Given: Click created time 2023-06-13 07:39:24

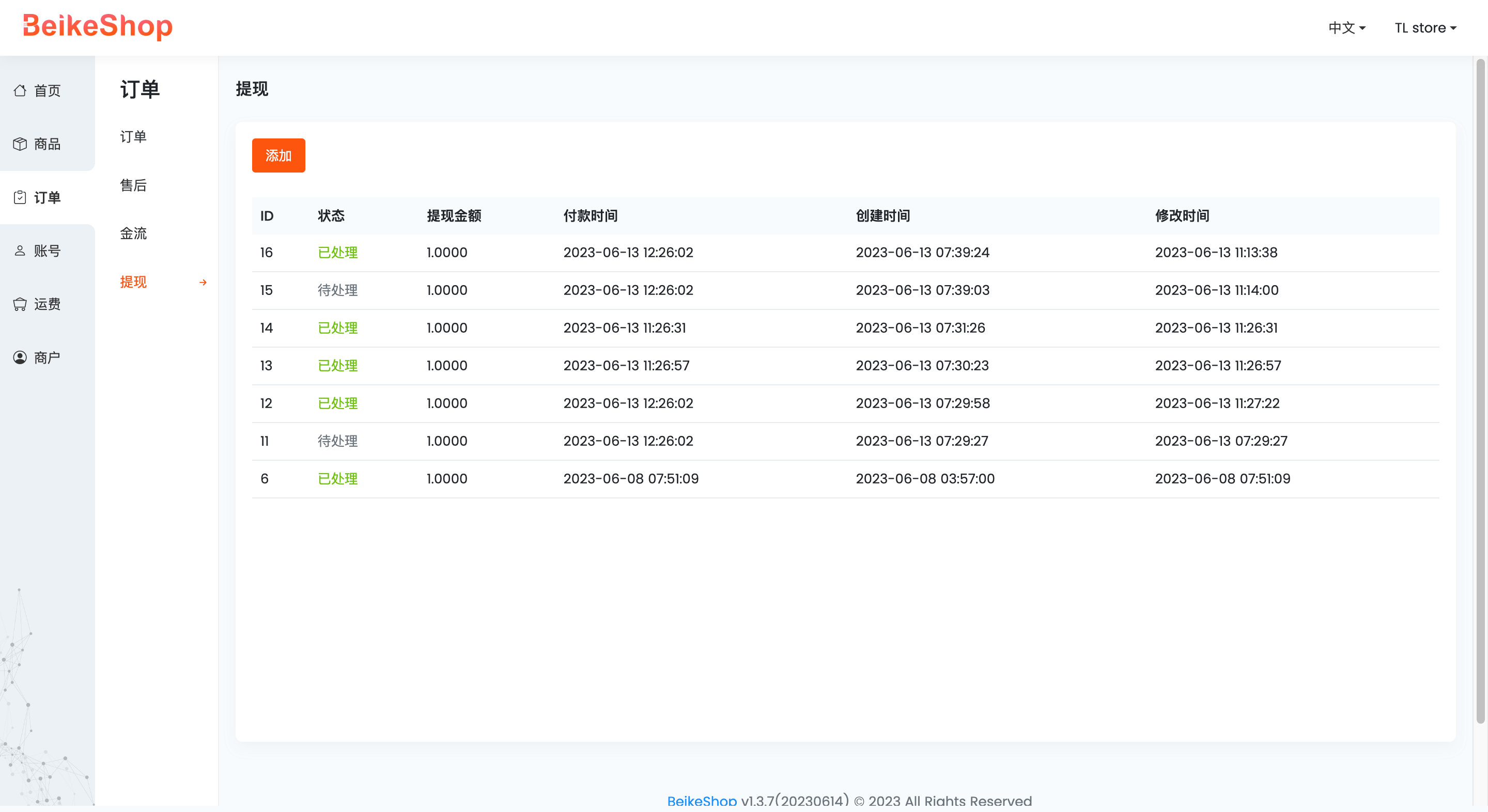Looking at the screenshot, I should [x=922, y=253].
